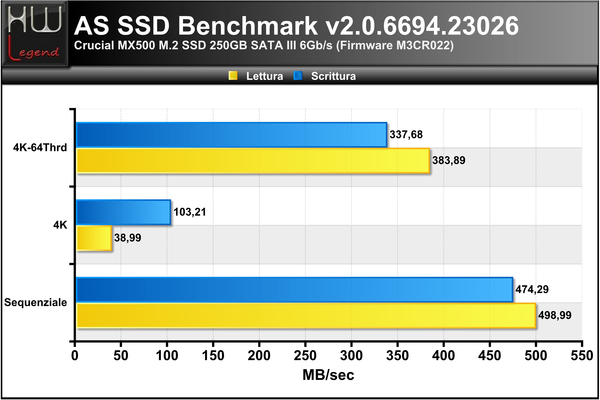The height and width of the screenshot is (400, 600).
Task: Click the Sequenziale axis label
Action: (x=36, y=302)
